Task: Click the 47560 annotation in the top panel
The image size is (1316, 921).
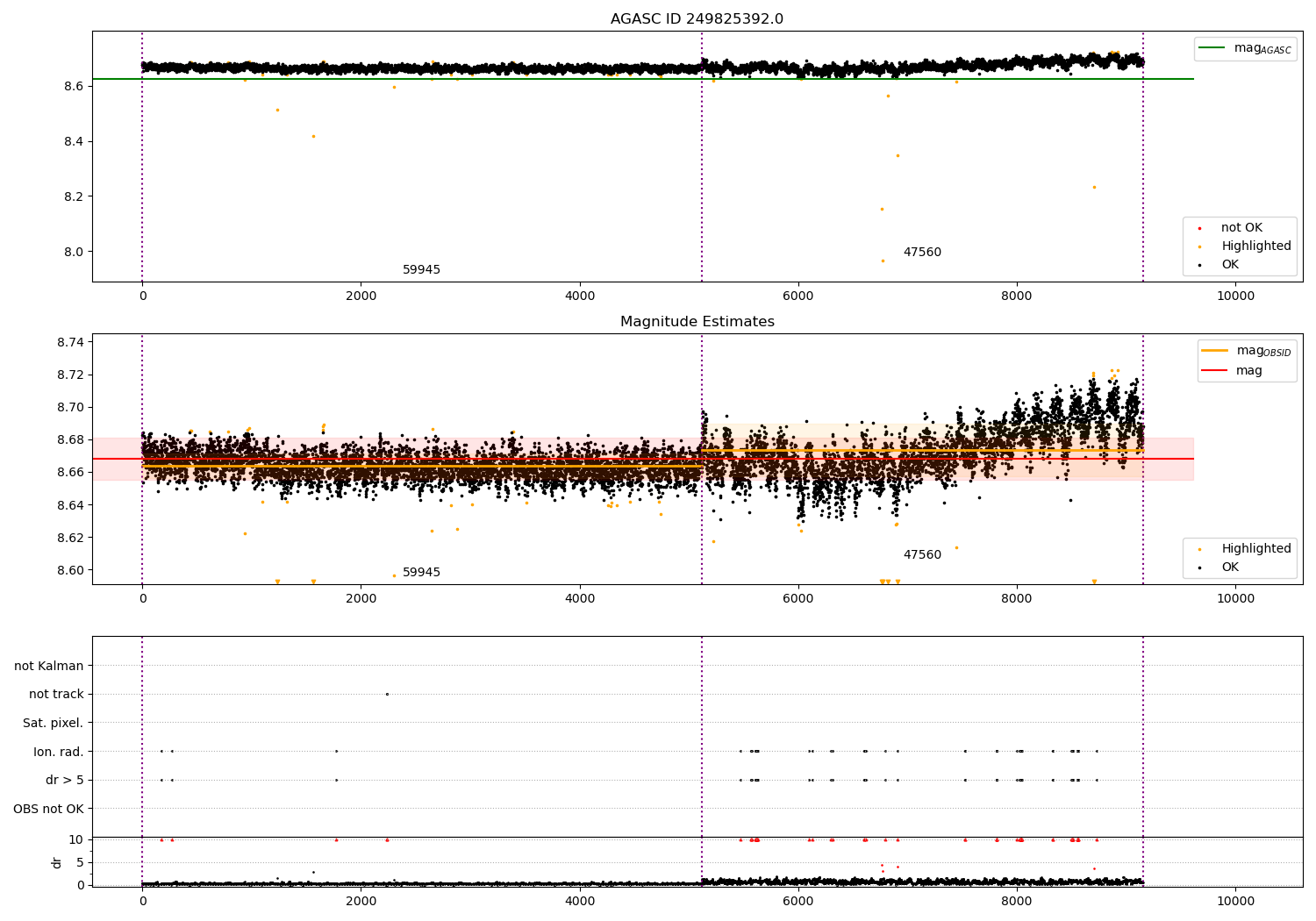Action: coord(922,252)
